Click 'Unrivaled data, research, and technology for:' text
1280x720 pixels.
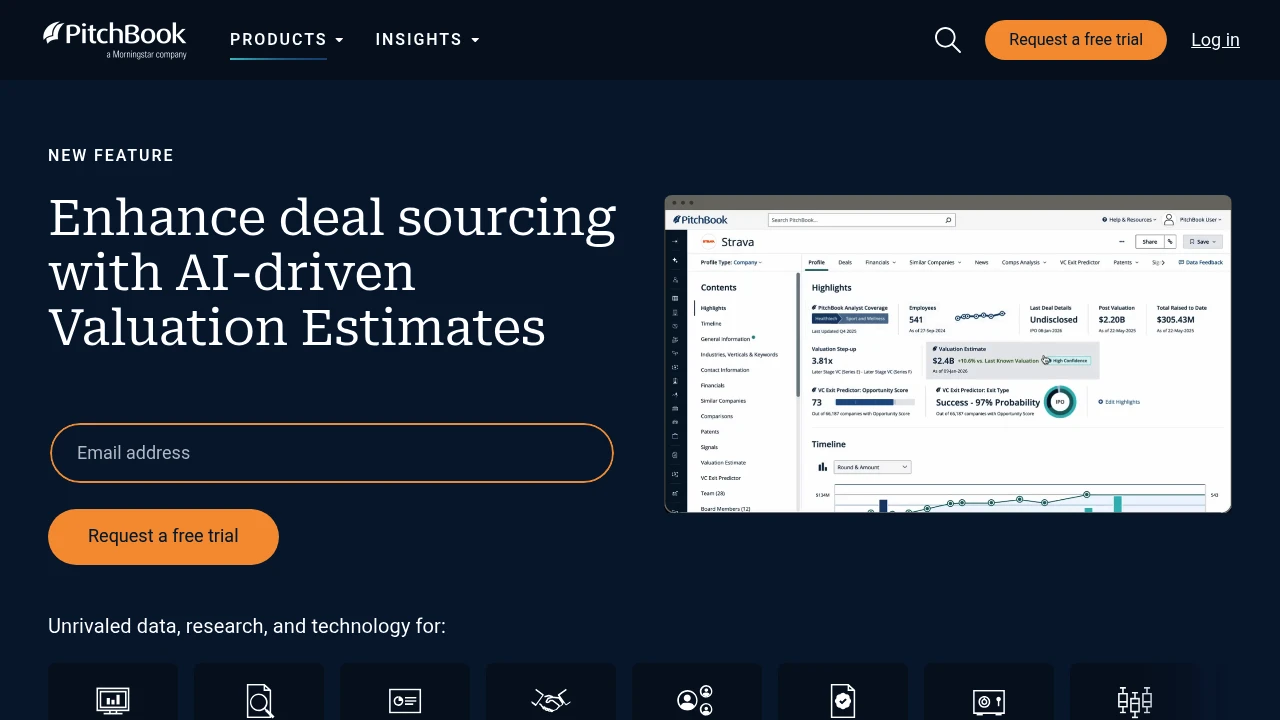coord(247,626)
